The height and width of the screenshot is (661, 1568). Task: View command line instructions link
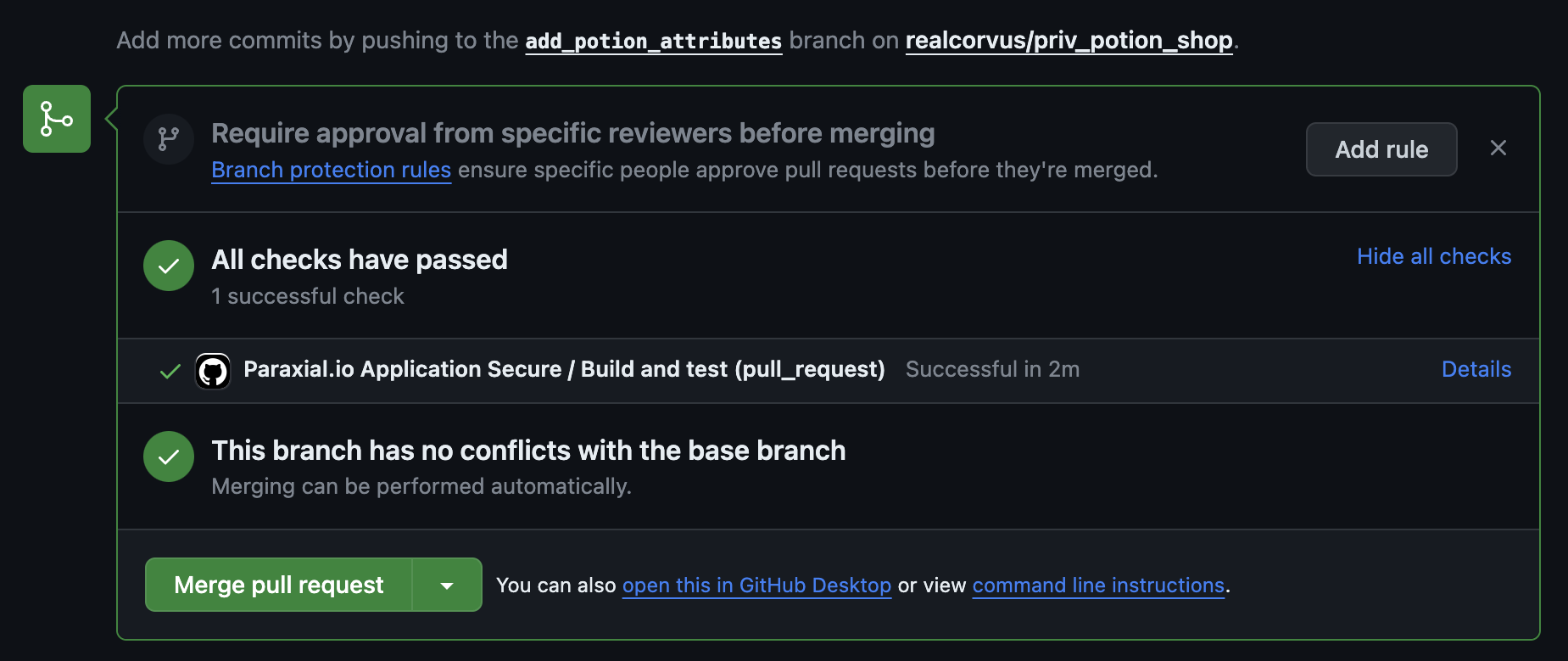pyautogui.click(x=1098, y=585)
